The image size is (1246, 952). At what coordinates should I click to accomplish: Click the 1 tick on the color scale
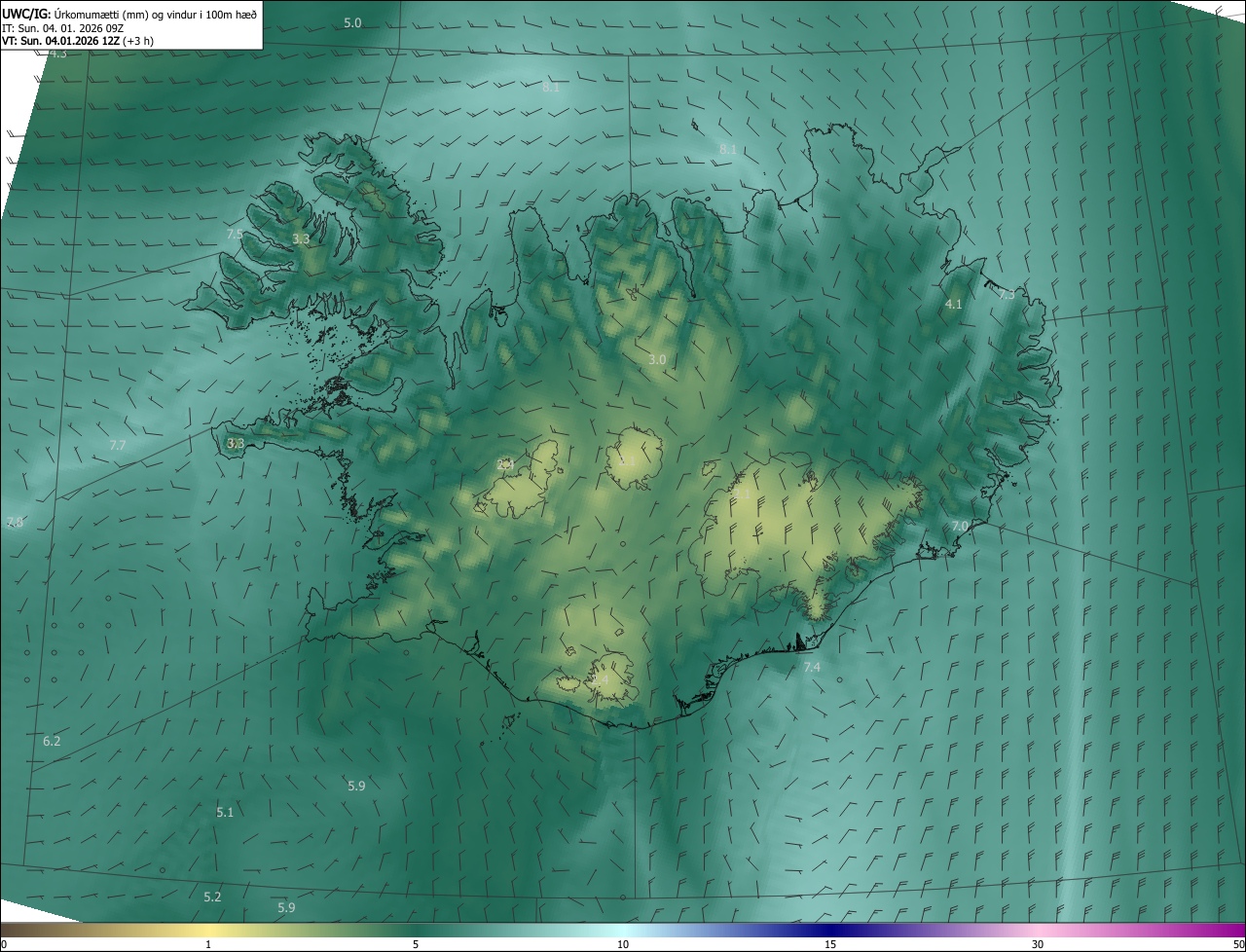(208, 945)
